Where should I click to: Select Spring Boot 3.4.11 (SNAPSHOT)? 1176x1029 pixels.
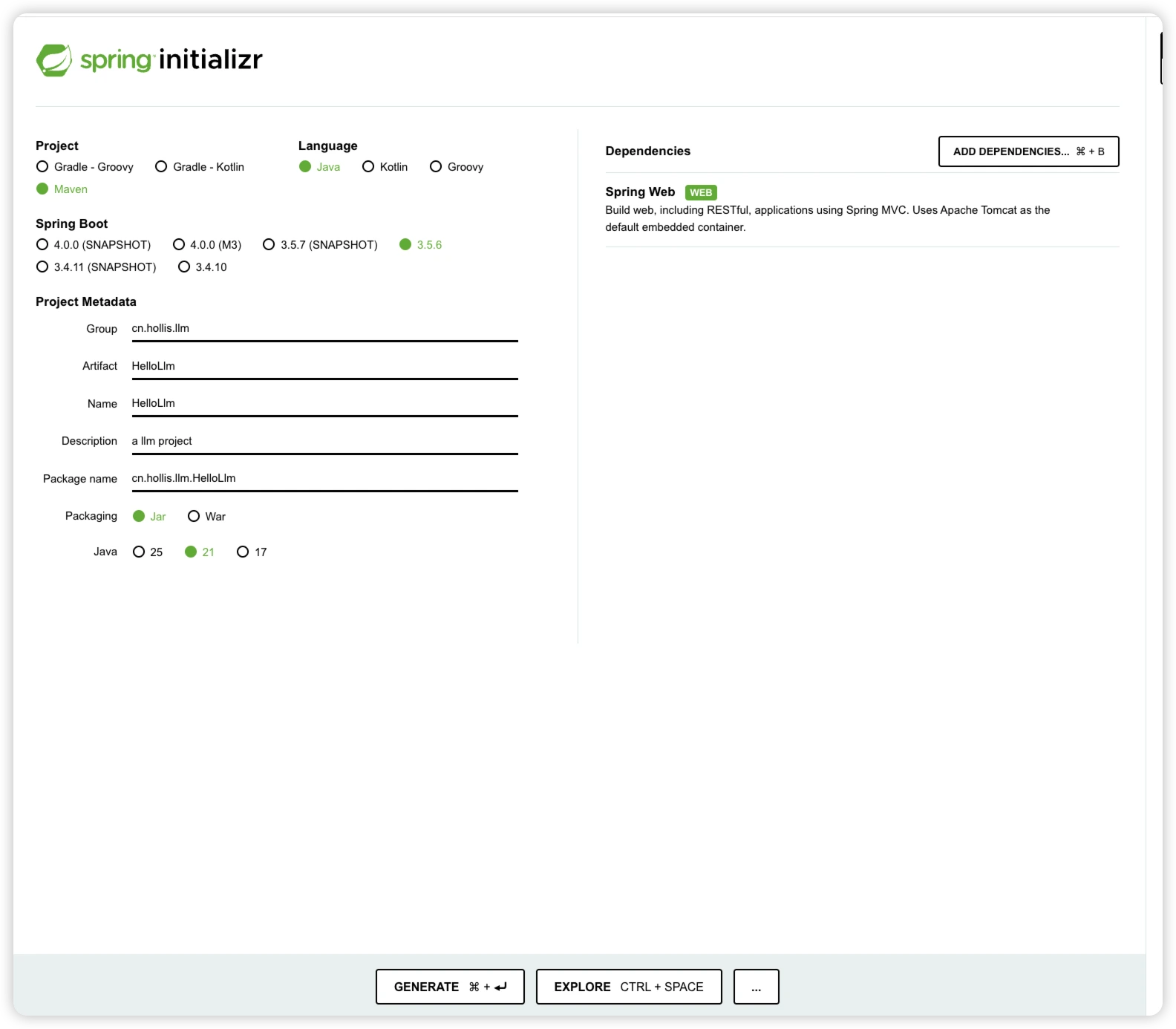97,267
